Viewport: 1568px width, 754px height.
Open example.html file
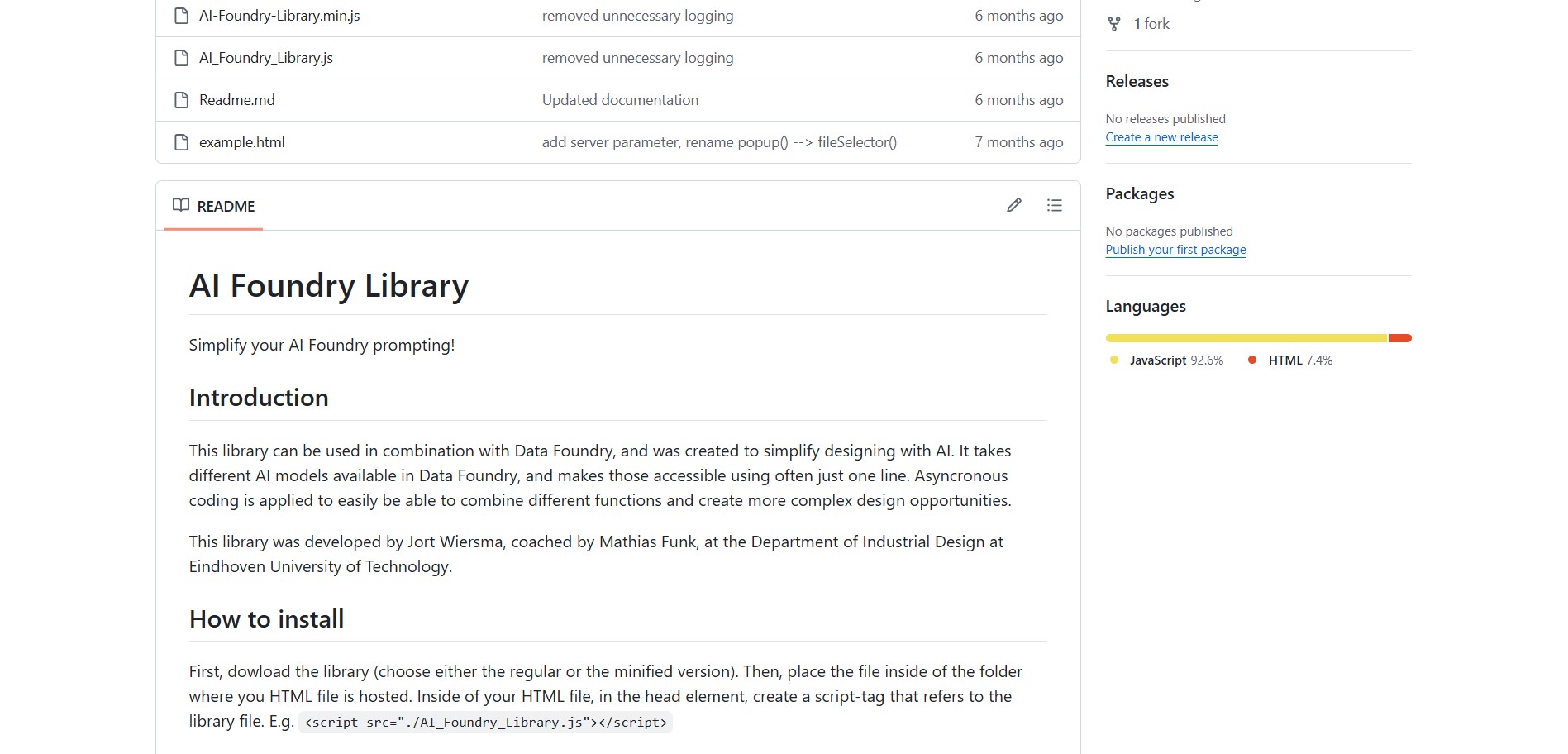(241, 142)
